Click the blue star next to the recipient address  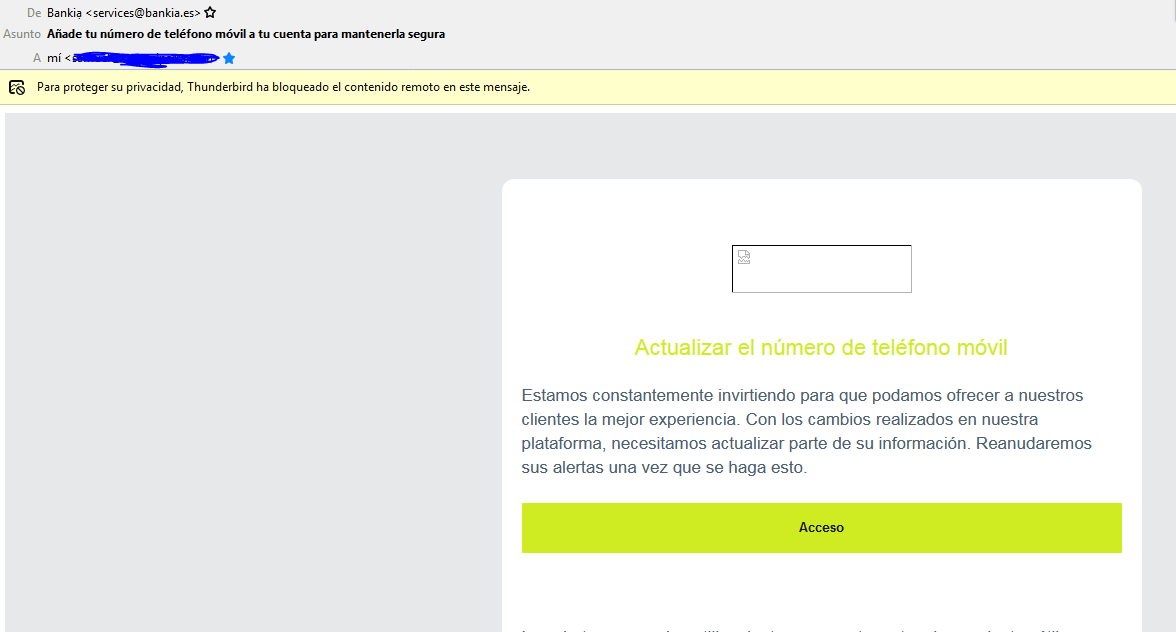point(230,58)
